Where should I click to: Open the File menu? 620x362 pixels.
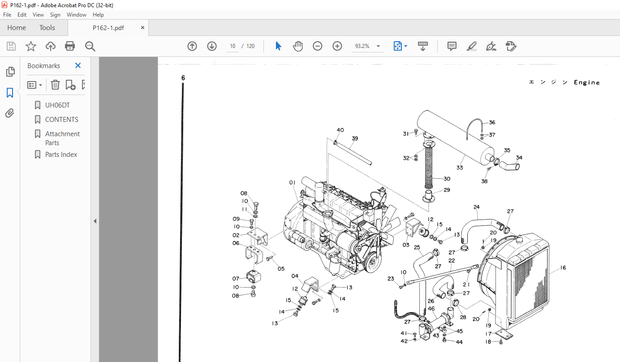(x=7, y=15)
